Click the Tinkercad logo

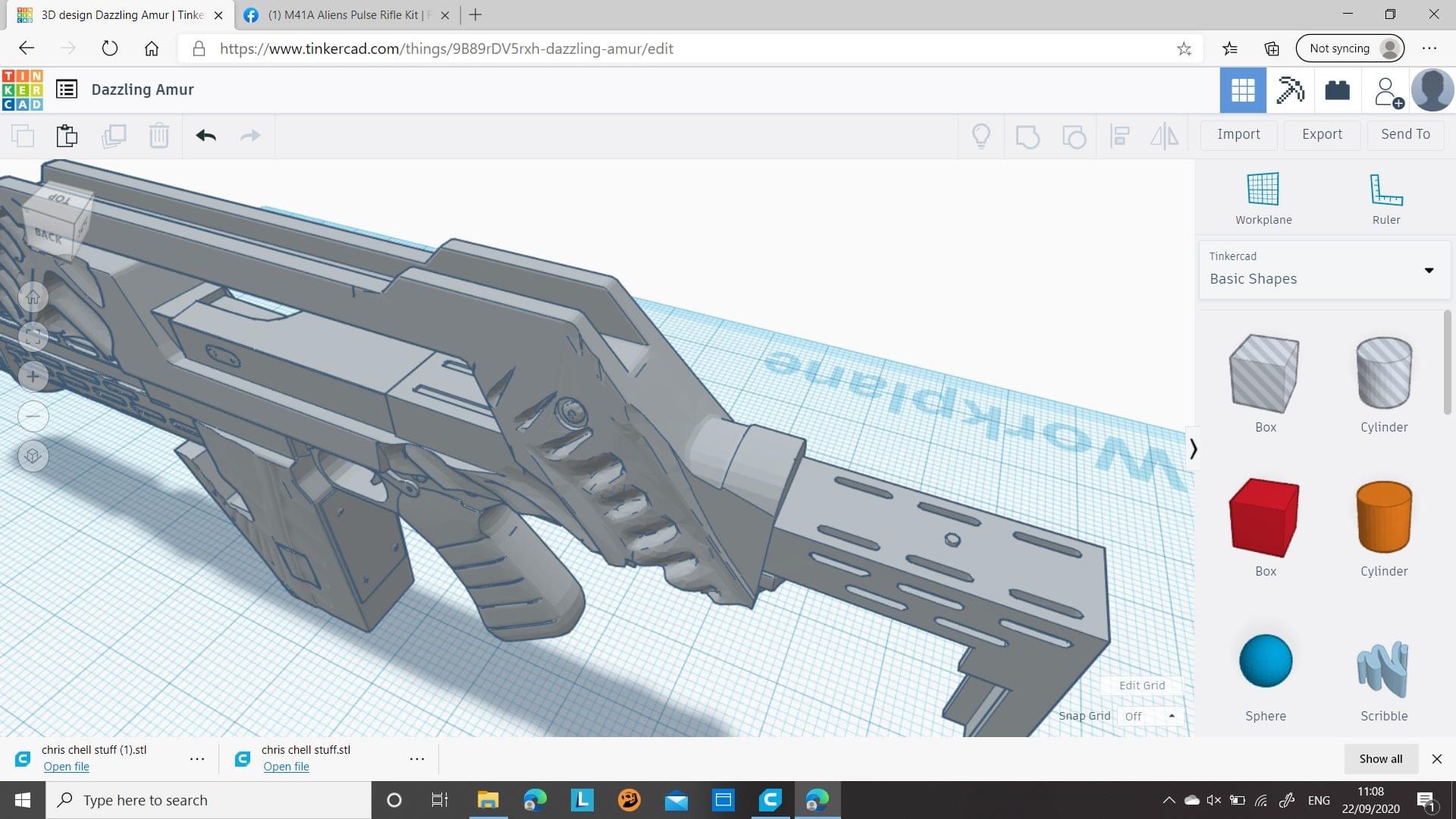[23, 89]
